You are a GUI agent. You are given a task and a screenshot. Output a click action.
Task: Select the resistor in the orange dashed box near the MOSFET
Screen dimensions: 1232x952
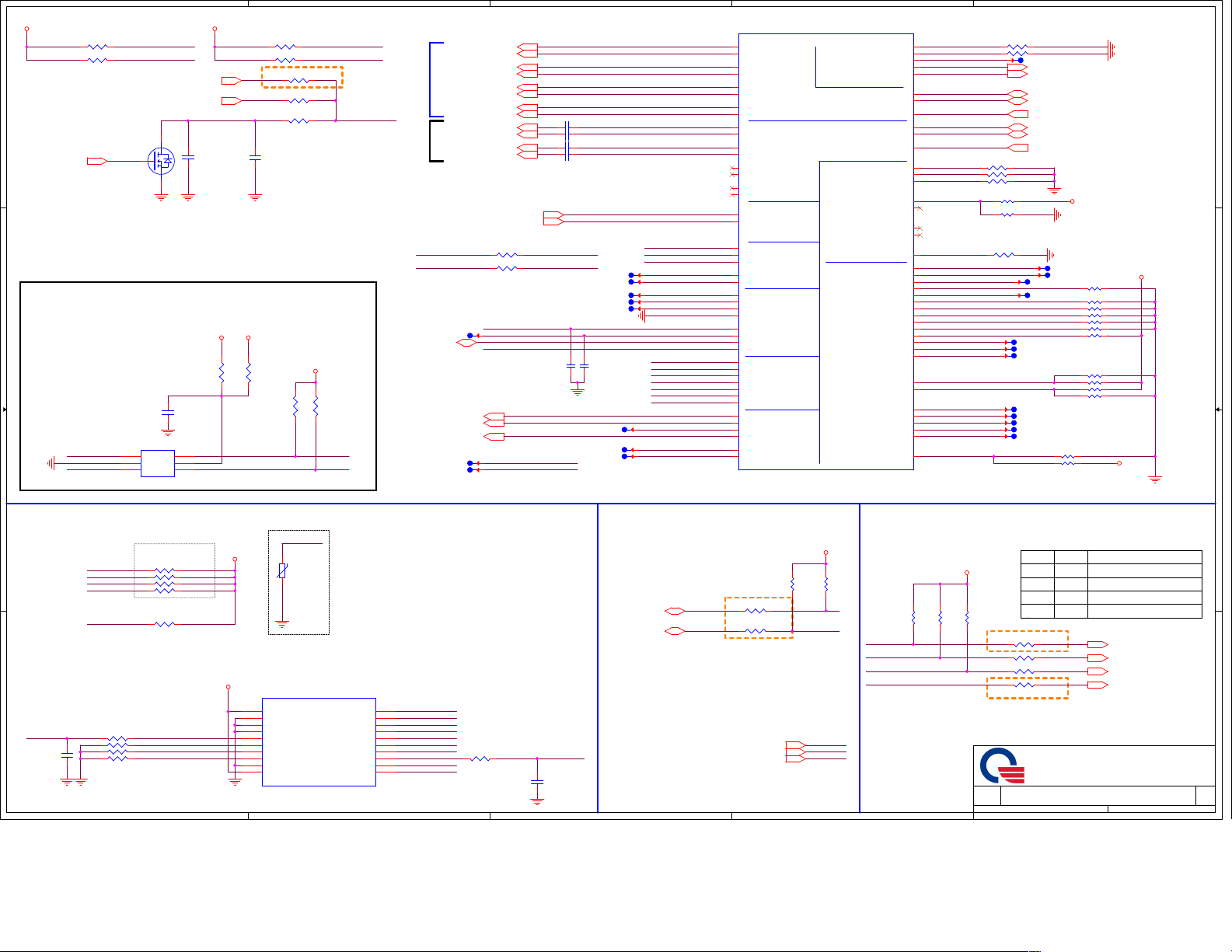click(299, 81)
